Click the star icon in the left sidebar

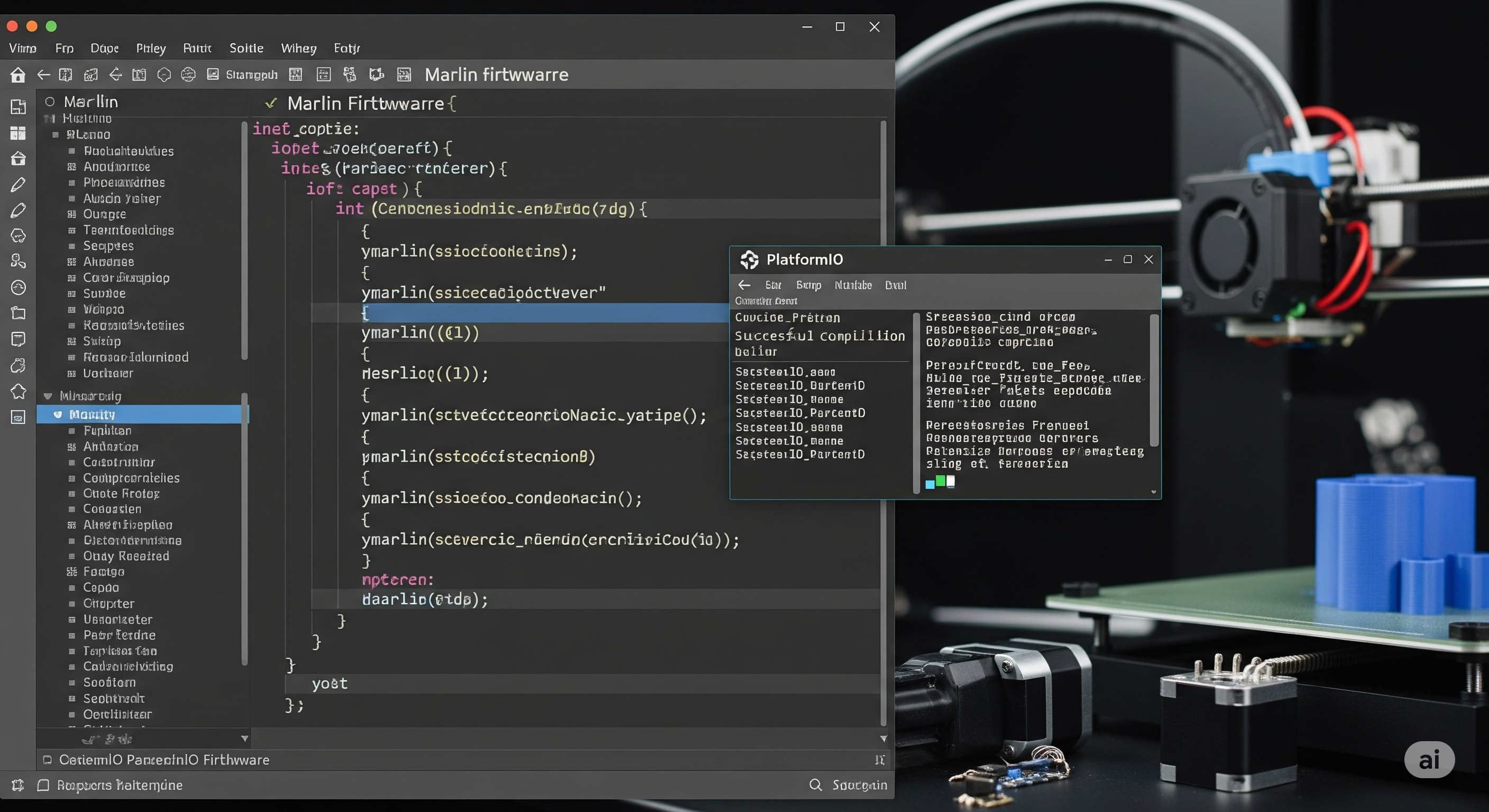[18, 391]
